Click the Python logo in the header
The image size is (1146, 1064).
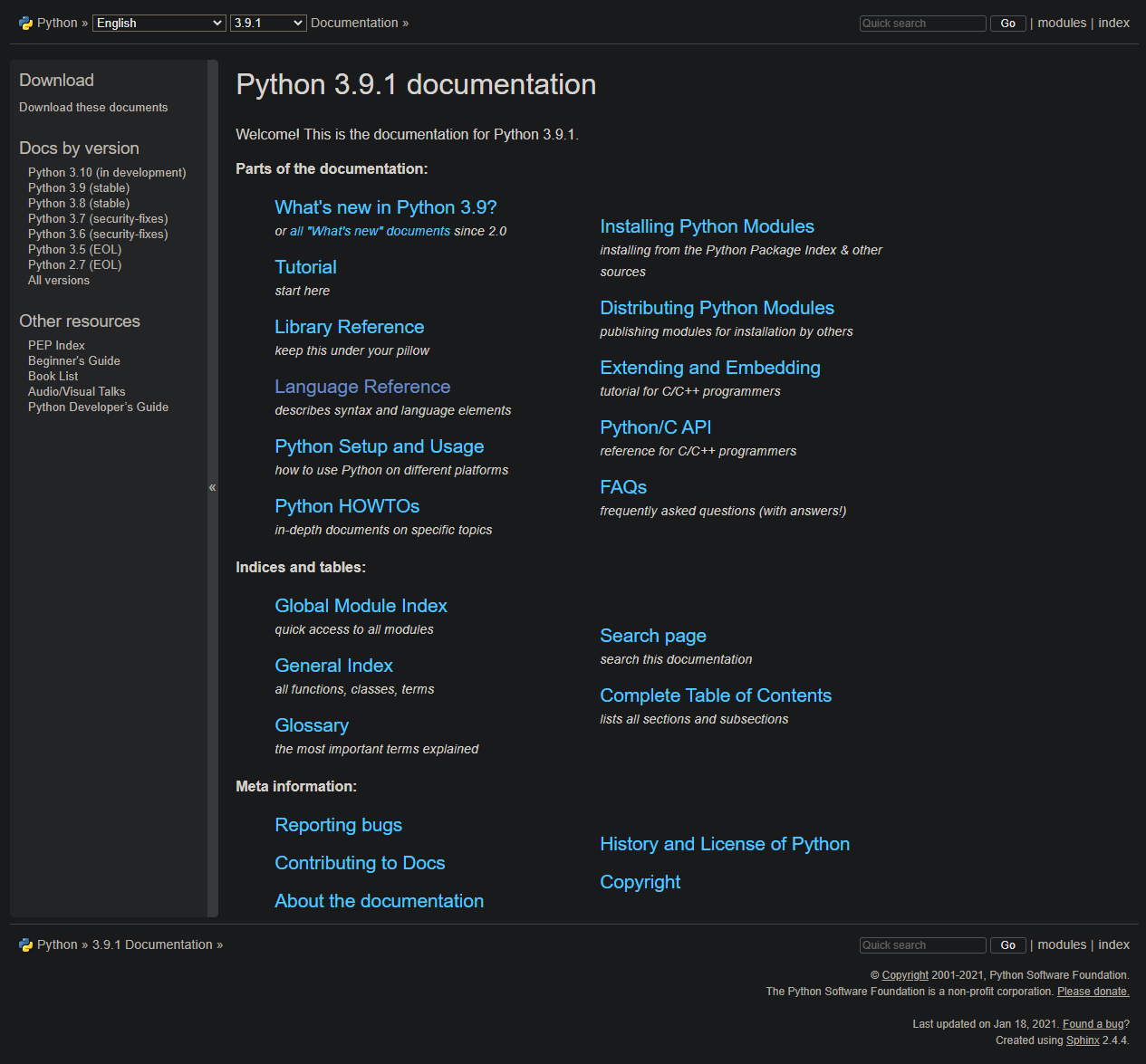(x=24, y=22)
